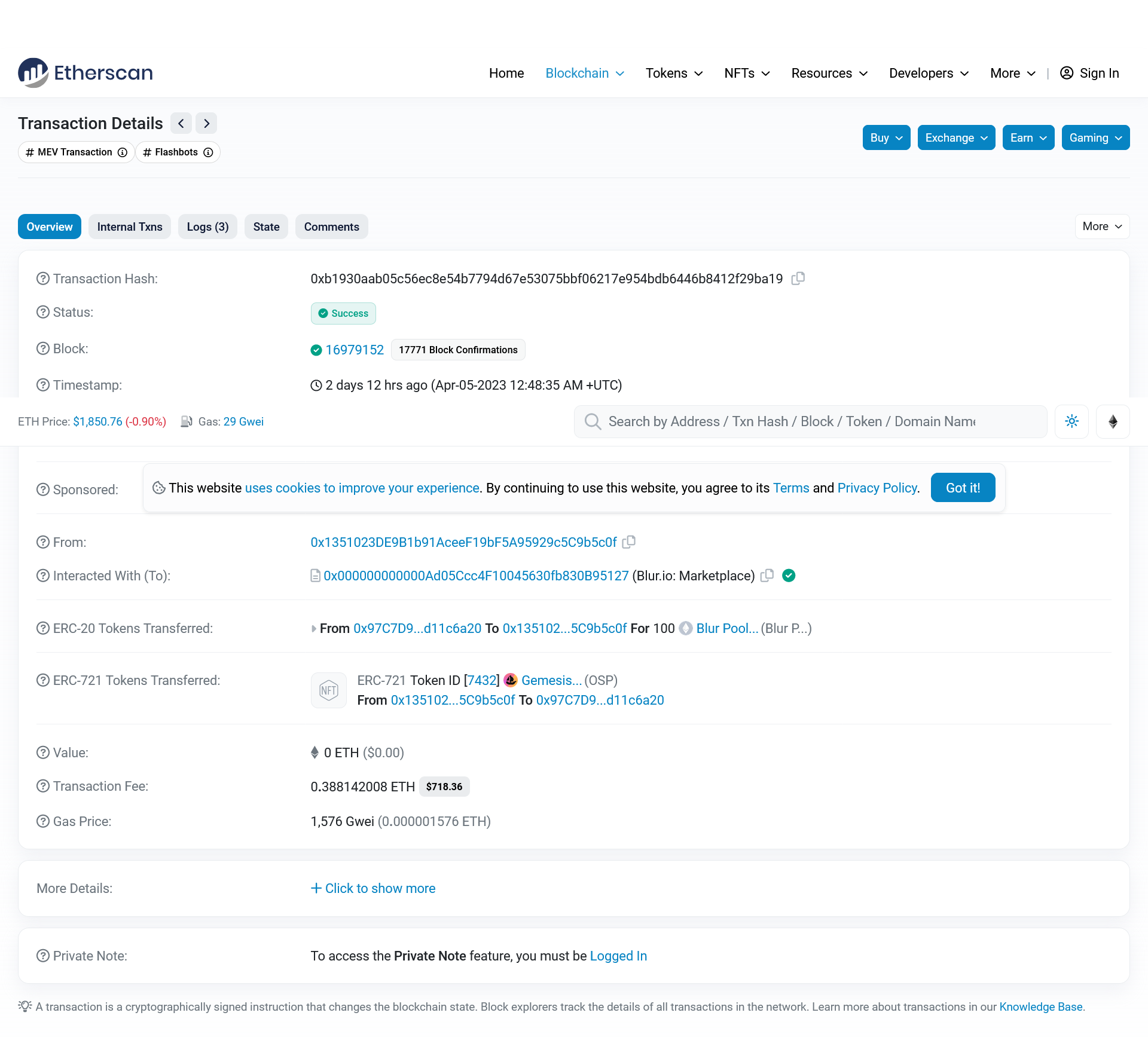Click help icon beside Value label
This screenshot has height=1037, width=1148.
[43, 752]
